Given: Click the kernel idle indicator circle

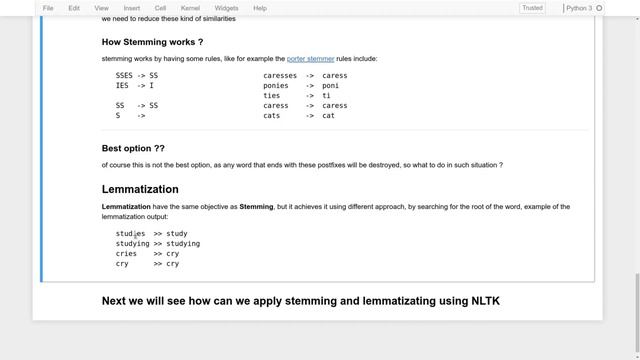Looking at the screenshot, I should pos(599,8).
